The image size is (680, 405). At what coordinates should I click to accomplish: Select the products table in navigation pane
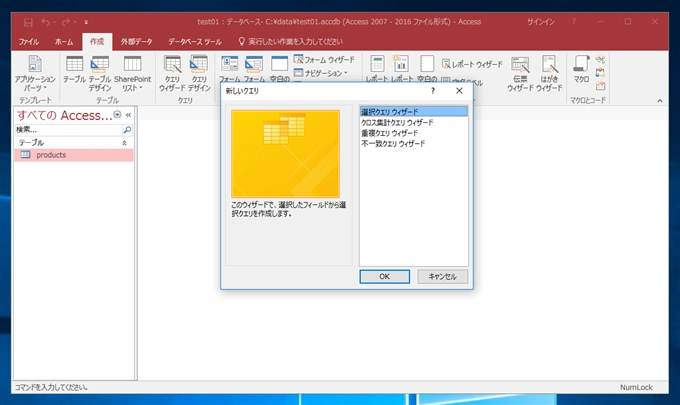pos(74,155)
